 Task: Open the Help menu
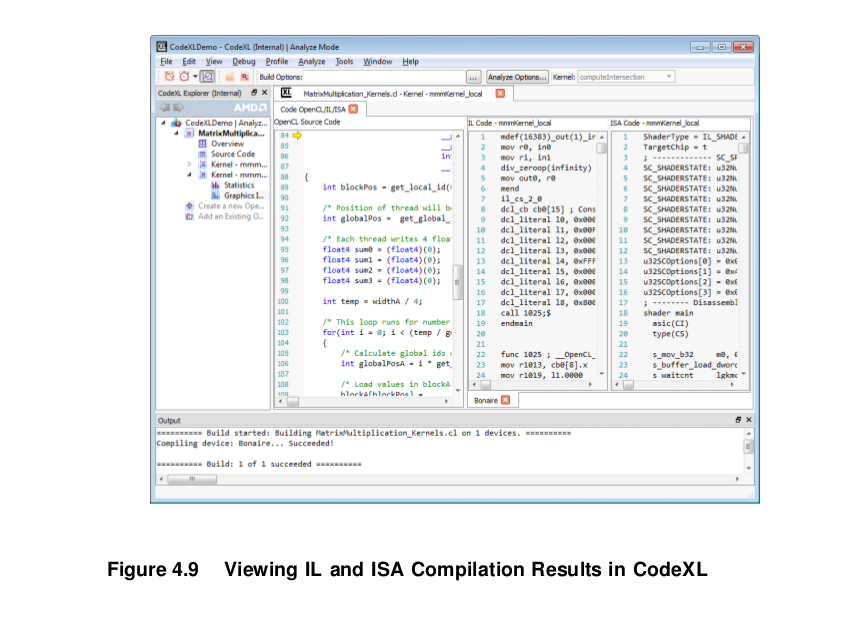tap(410, 61)
